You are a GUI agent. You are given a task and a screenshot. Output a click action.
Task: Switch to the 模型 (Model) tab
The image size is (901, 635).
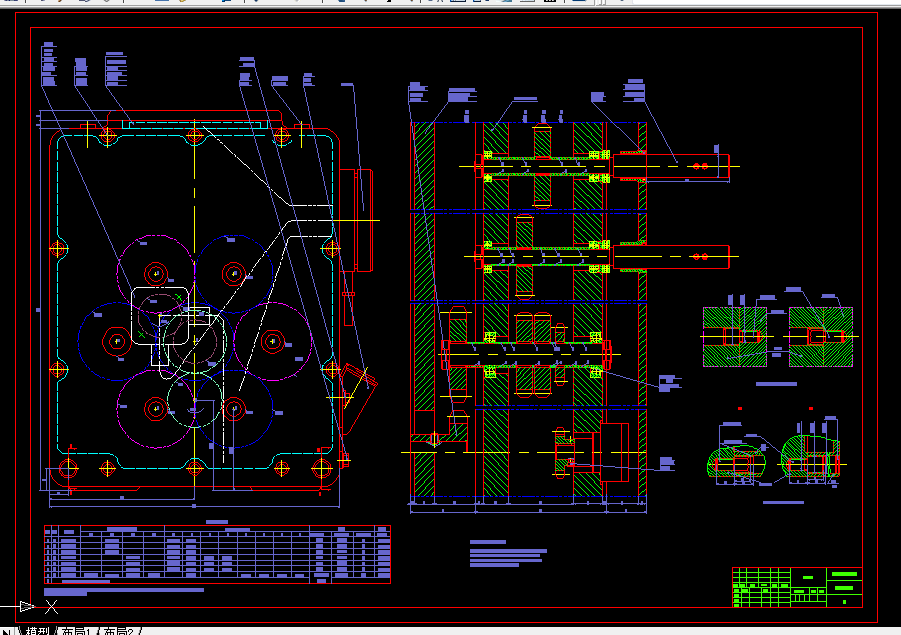tap(38, 631)
